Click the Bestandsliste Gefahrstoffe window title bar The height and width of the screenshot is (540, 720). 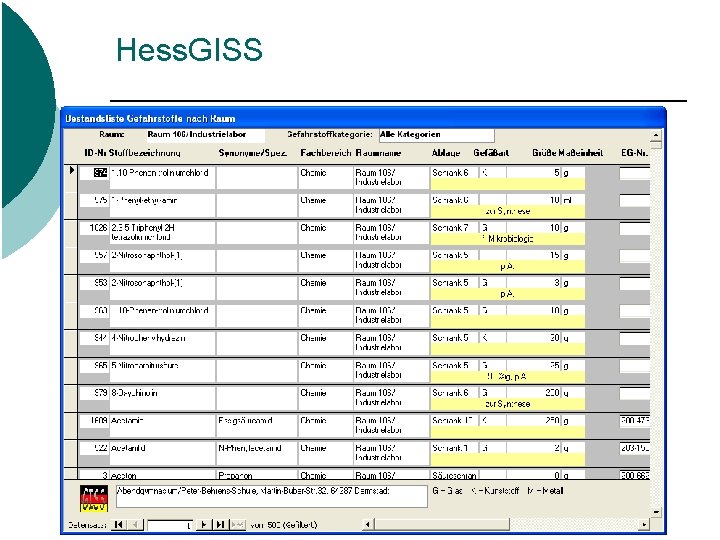tap(363, 118)
